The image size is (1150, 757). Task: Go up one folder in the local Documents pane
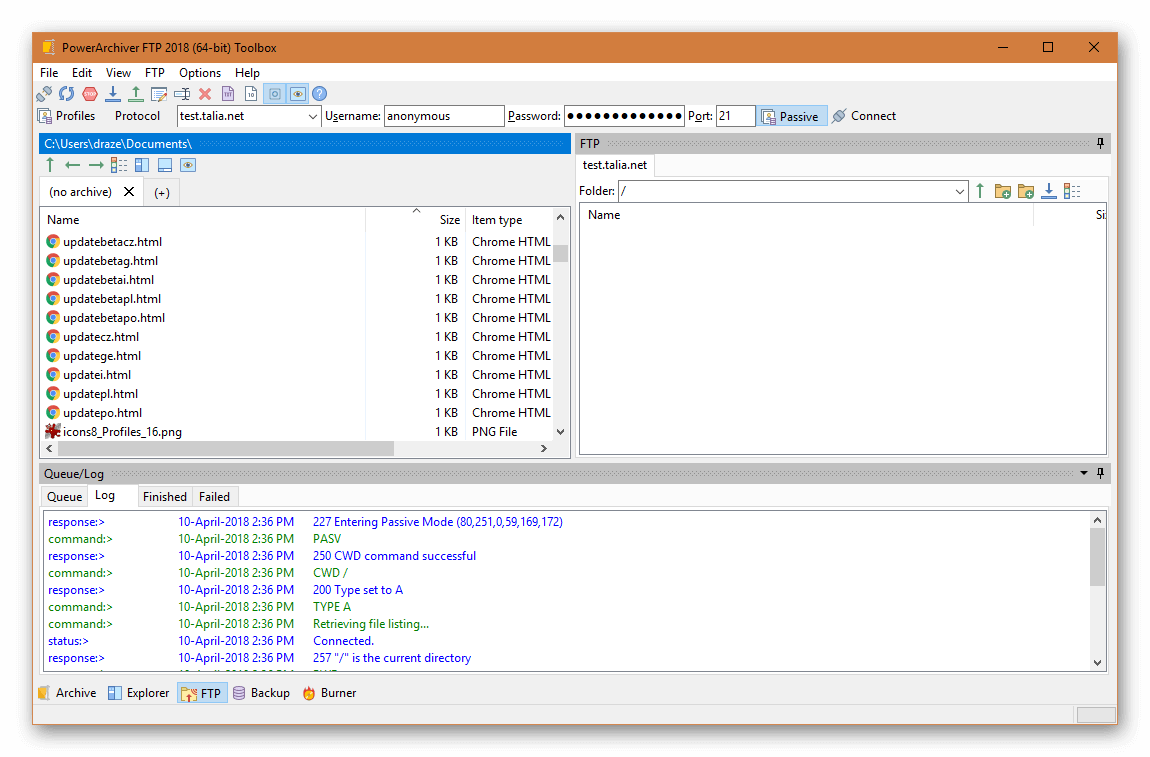point(50,165)
